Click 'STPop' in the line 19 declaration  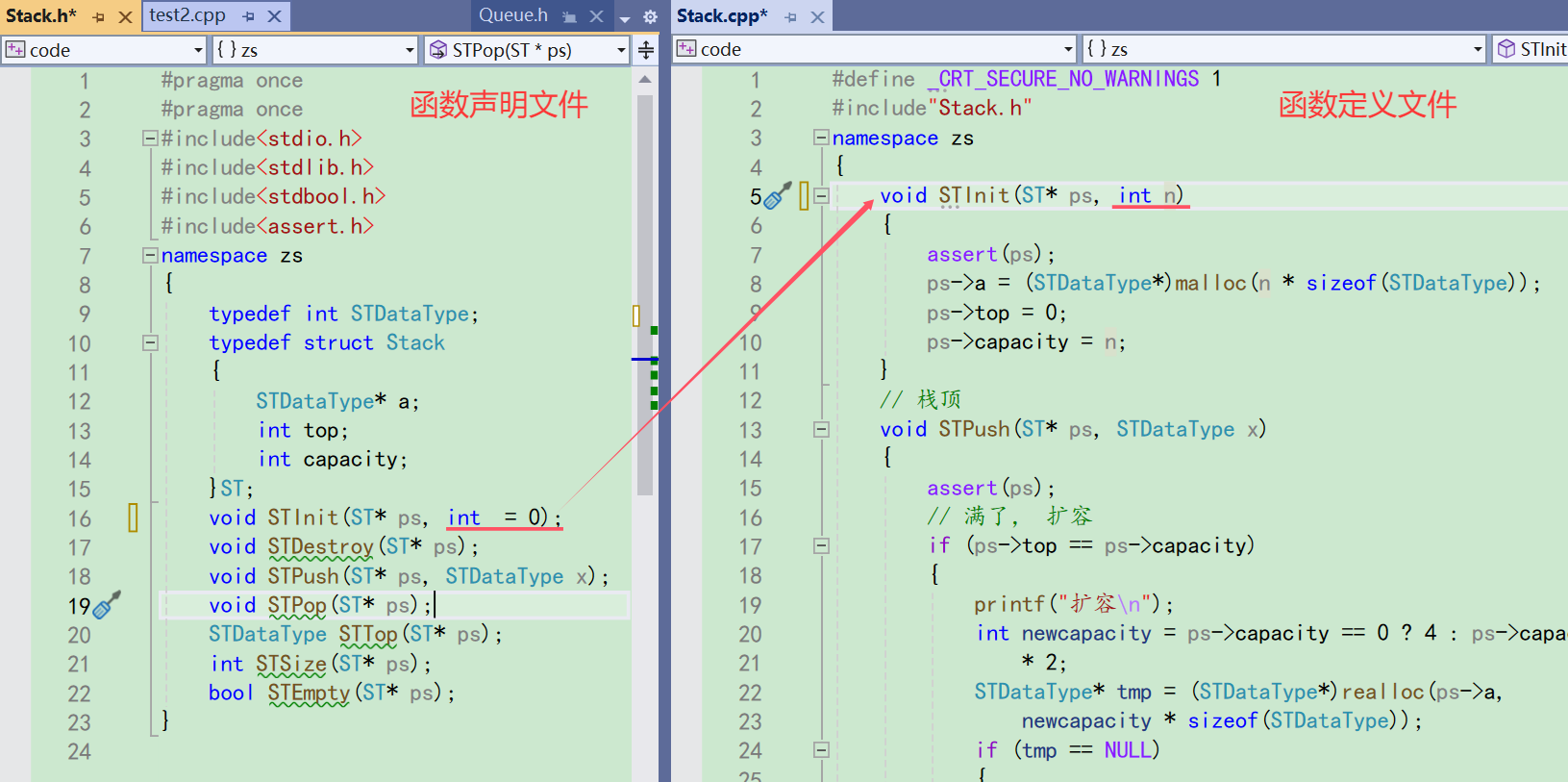pos(297,605)
